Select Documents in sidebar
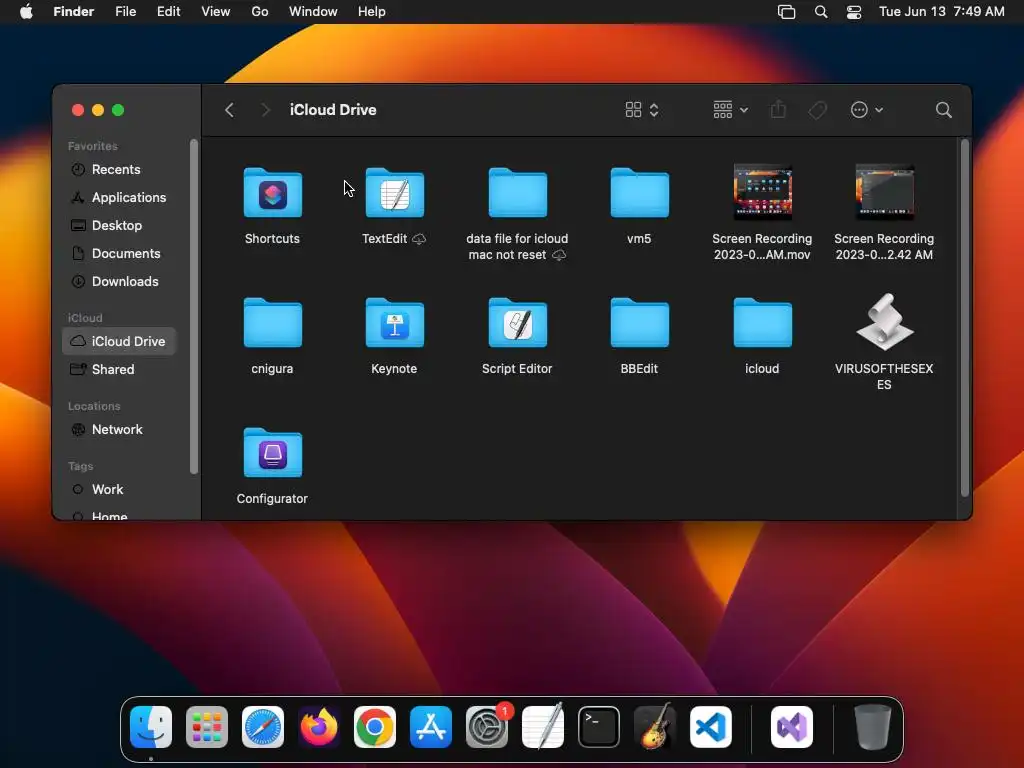The width and height of the screenshot is (1024, 768). [x=119, y=253]
